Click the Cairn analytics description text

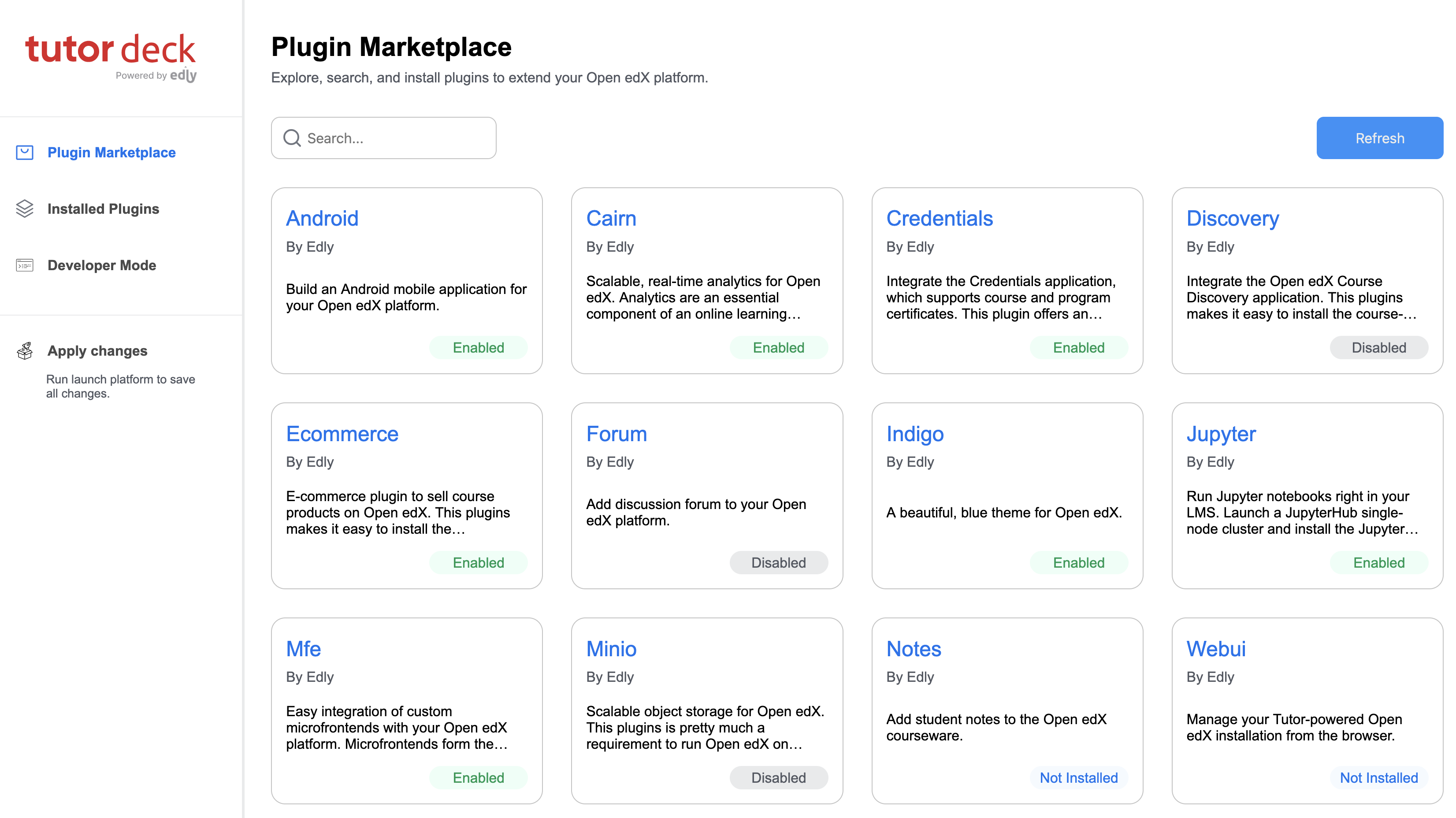pyautogui.click(x=703, y=297)
